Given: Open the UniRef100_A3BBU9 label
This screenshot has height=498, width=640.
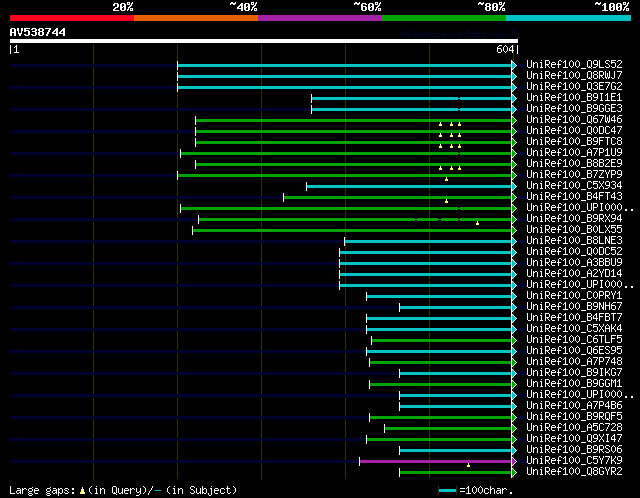Looking at the screenshot, I should (x=574, y=262).
